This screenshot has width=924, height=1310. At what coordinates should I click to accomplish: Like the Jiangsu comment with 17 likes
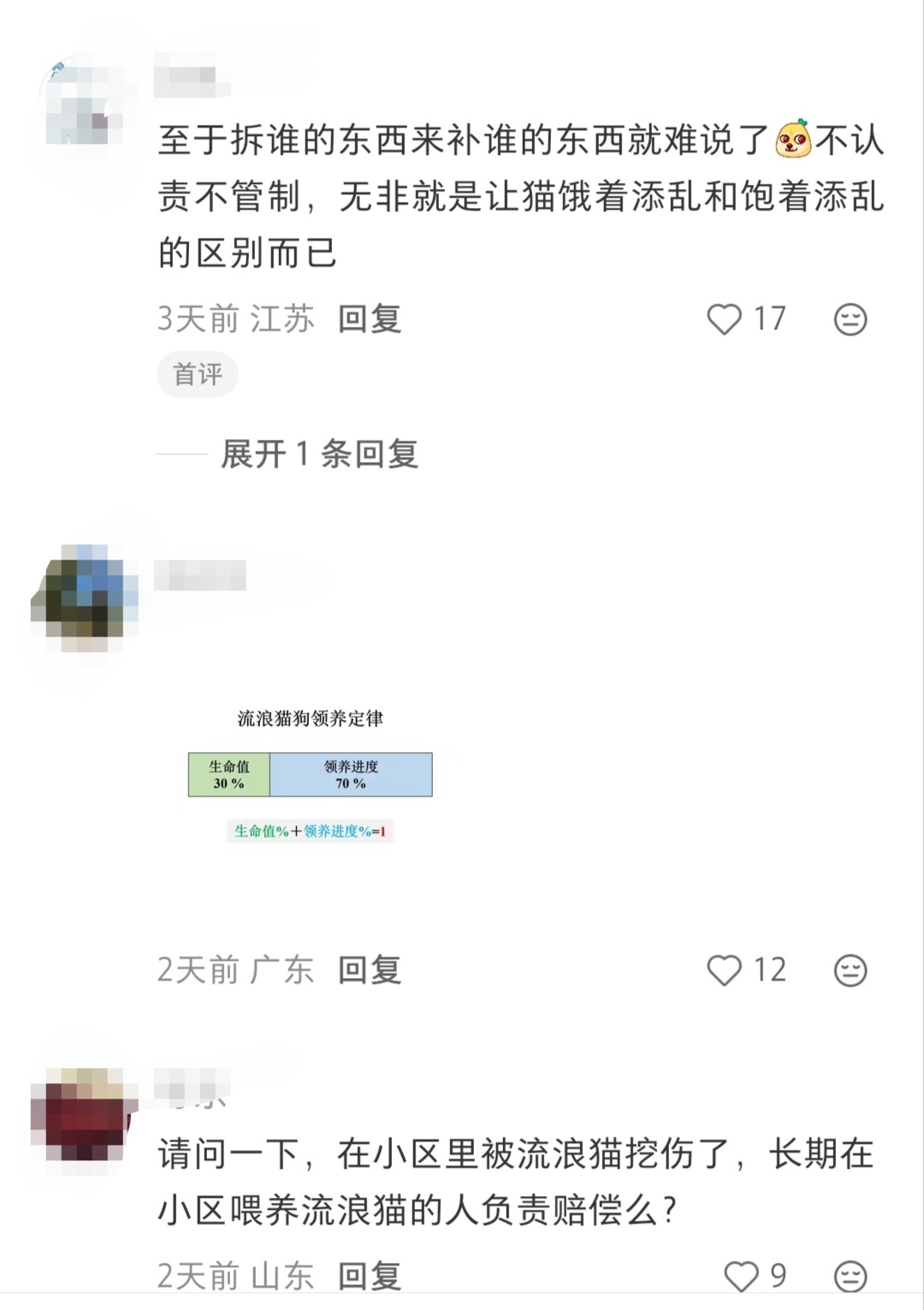pos(724,319)
